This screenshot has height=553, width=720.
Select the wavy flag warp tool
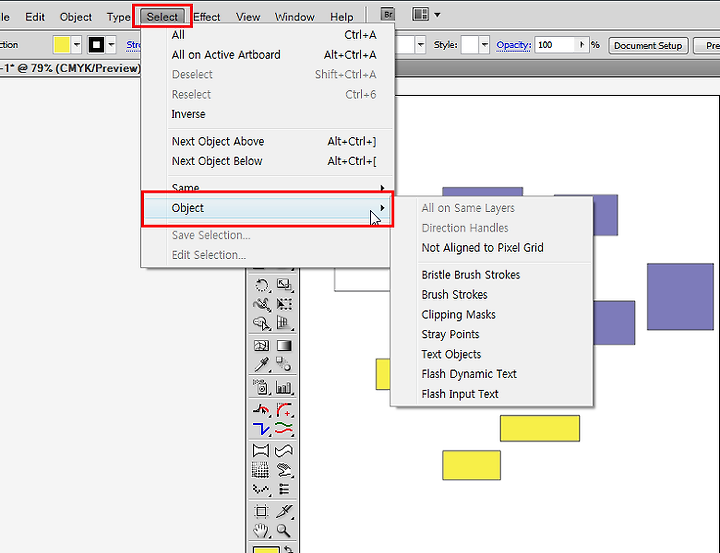(x=284, y=451)
